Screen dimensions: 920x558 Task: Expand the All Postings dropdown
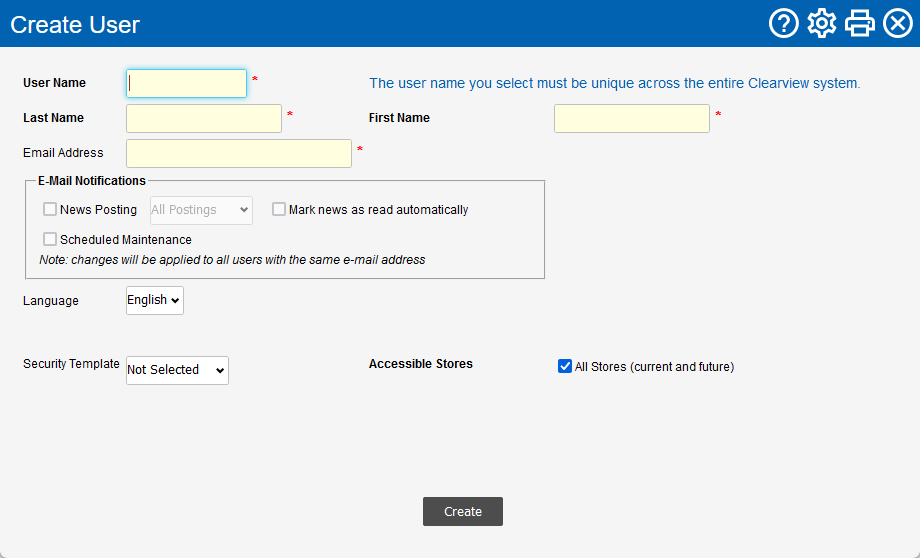coord(200,210)
